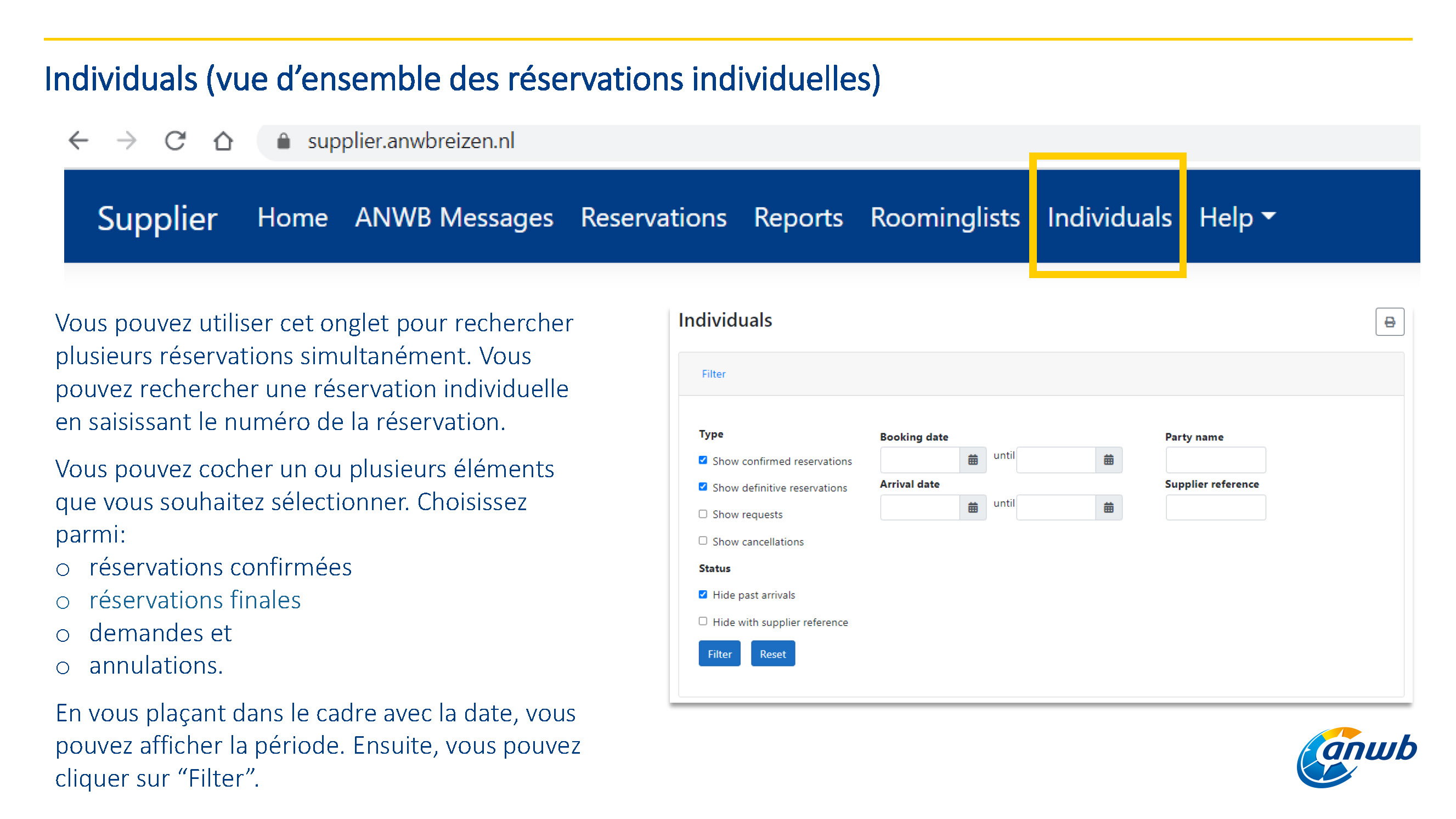The width and height of the screenshot is (1456, 819).
Task: Switch to the Roominglists tab
Action: point(945,218)
